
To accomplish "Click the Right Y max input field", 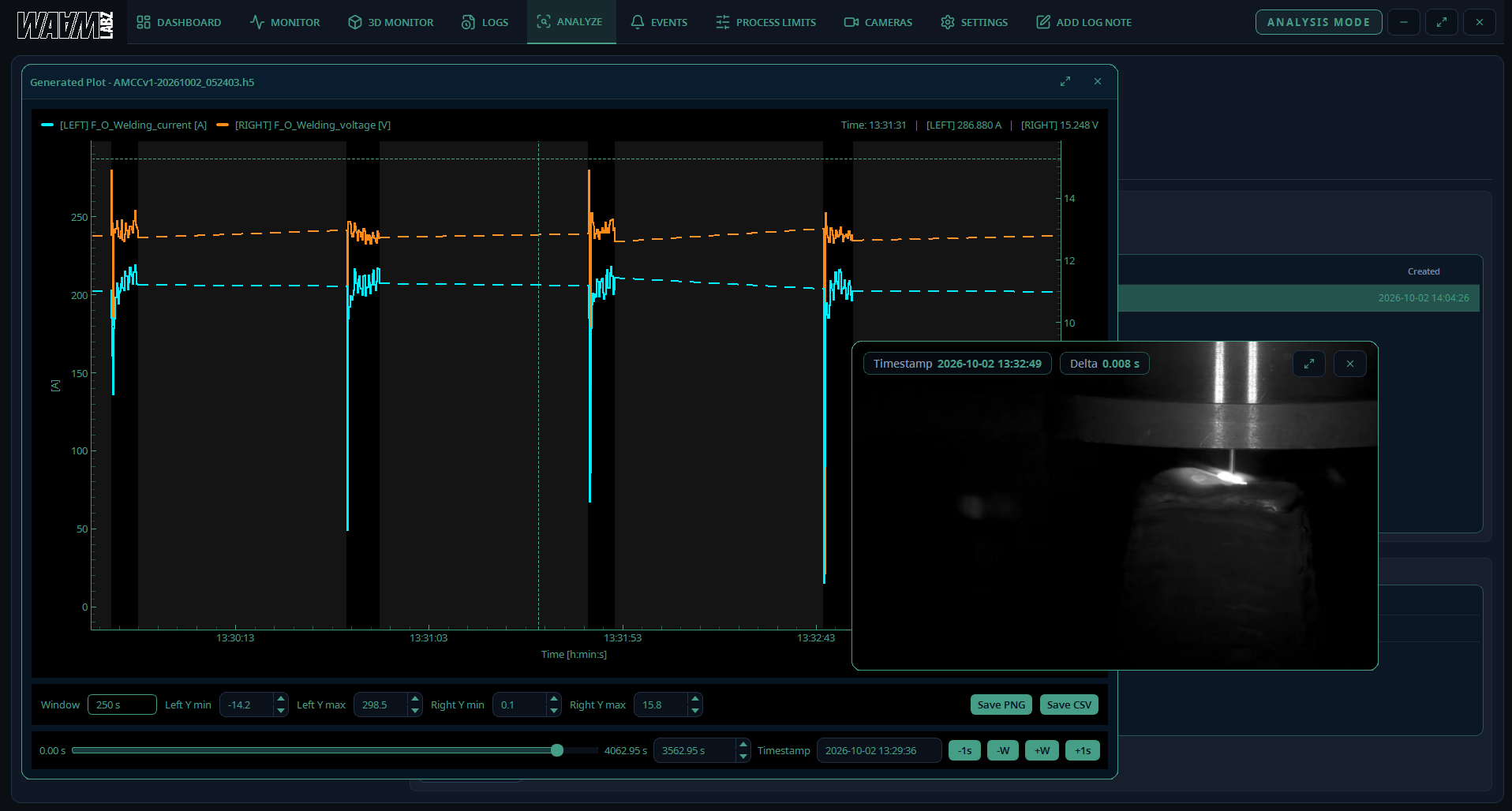I will coord(661,704).
